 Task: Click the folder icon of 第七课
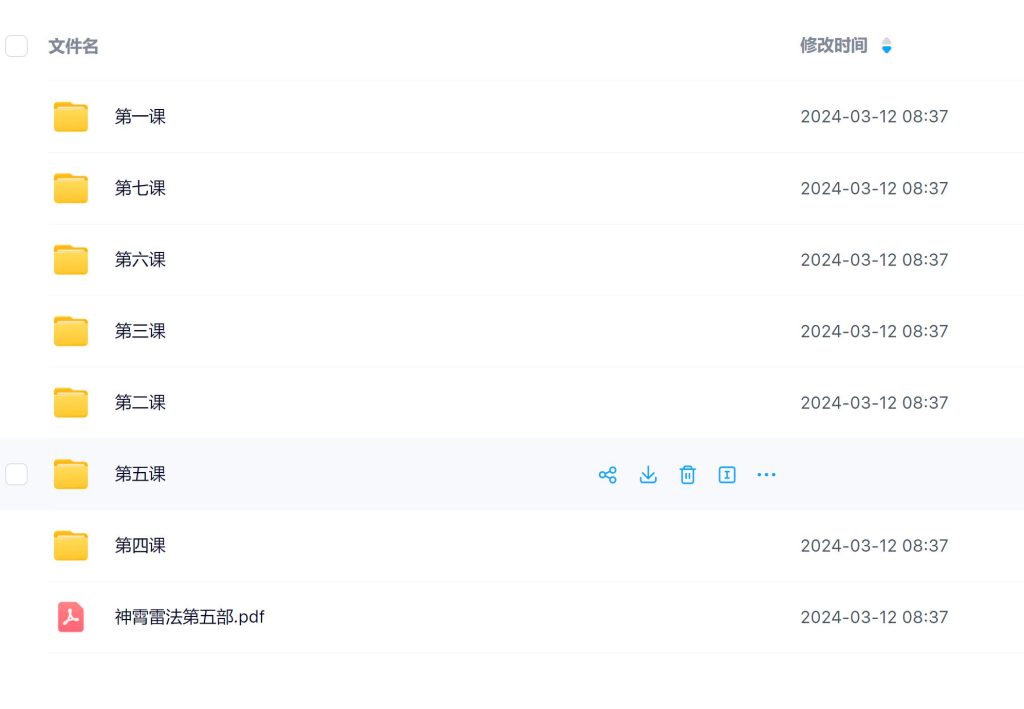click(70, 188)
